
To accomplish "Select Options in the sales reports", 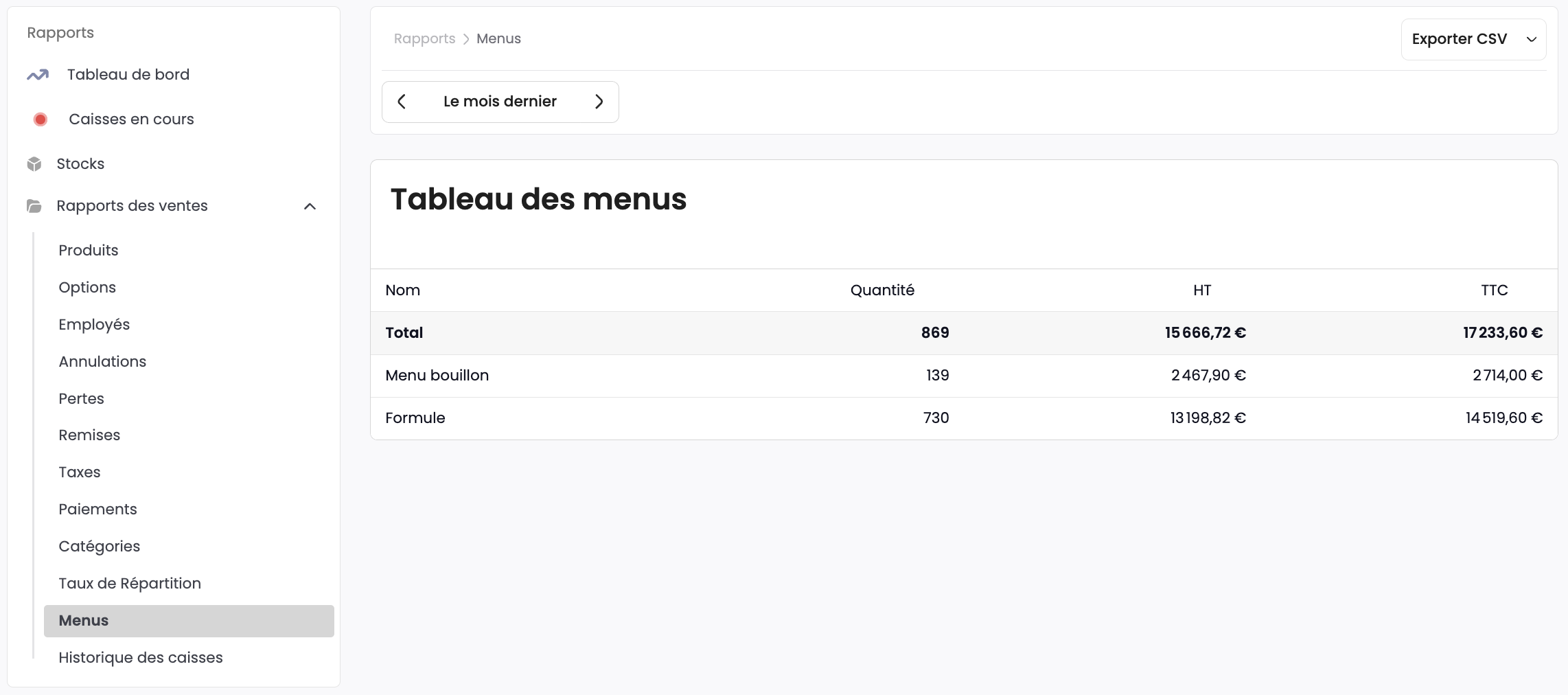I will click(87, 288).
